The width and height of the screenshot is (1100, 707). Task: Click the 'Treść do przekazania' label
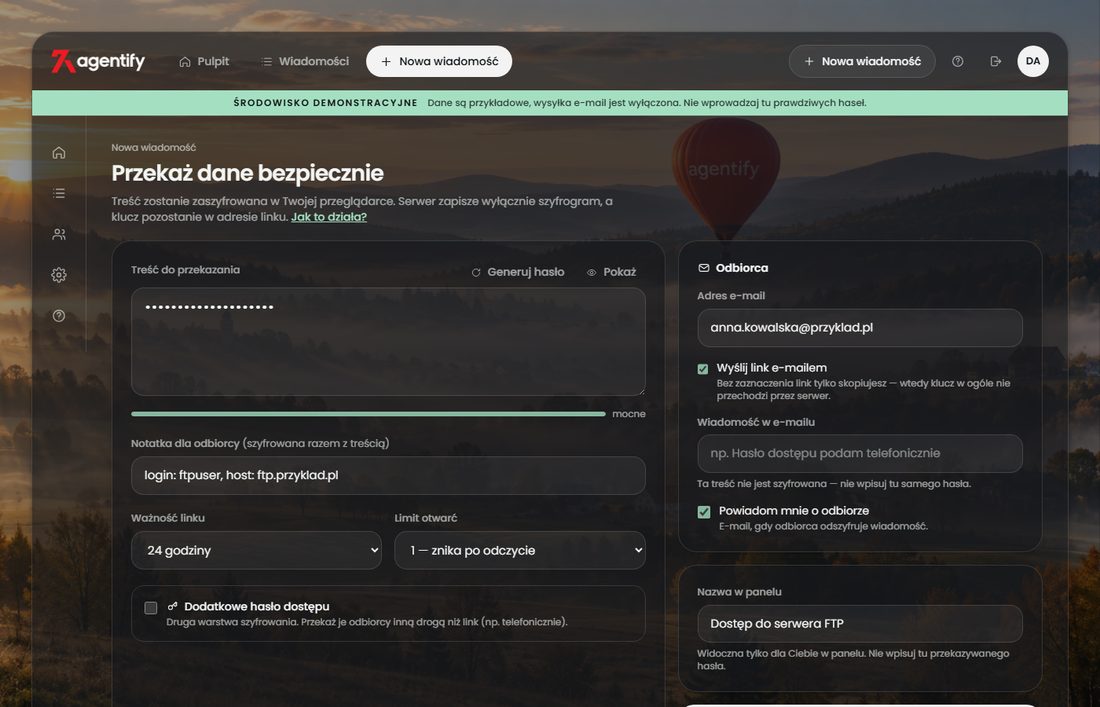pyautogui.click(x=185, y=269)
